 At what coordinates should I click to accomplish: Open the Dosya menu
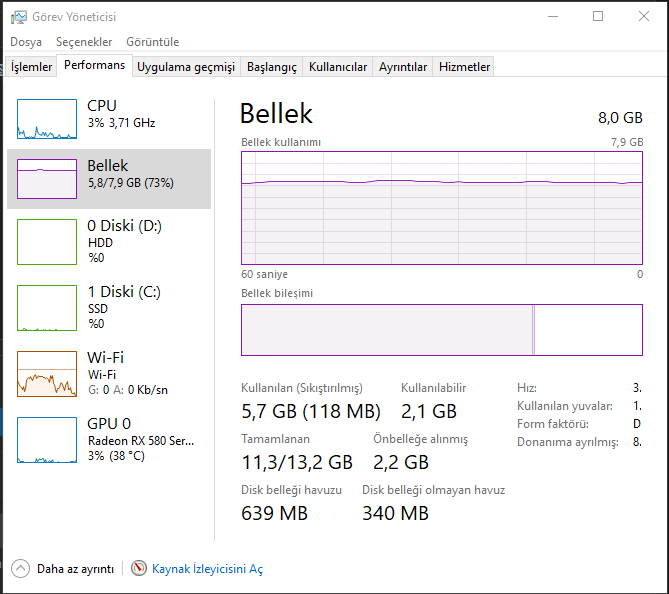[x=26, y=42]
